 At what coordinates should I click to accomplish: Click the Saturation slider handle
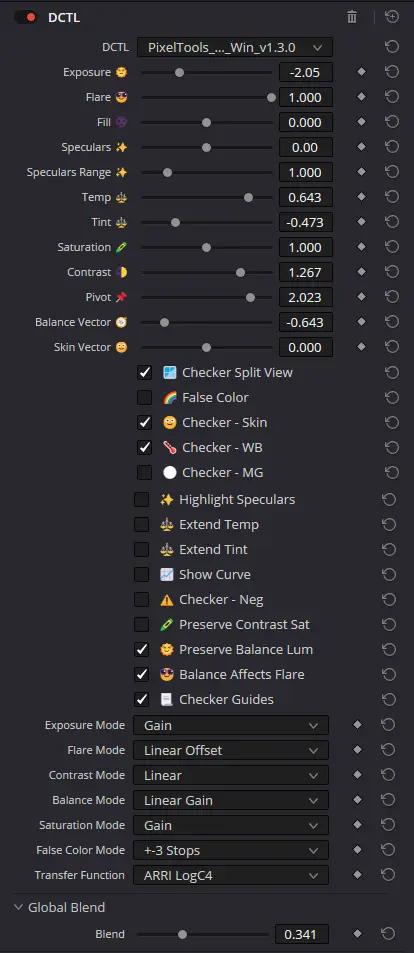pyautogui.click(x=206, y=247)
